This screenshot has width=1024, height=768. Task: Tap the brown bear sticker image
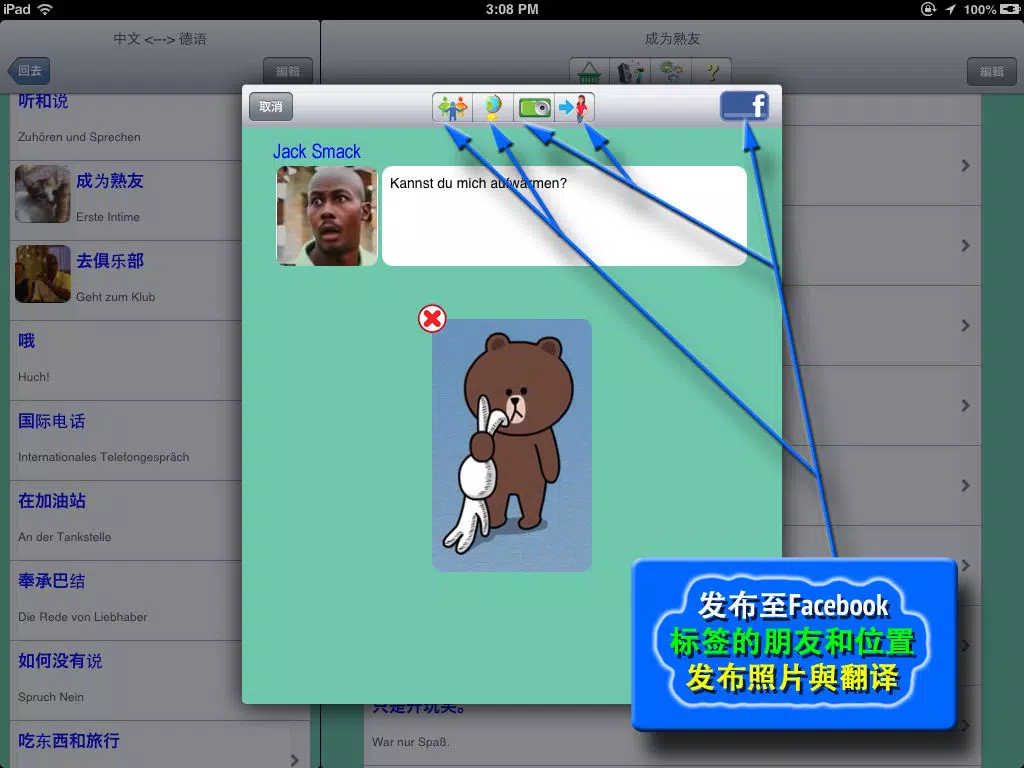pos(512,445)
